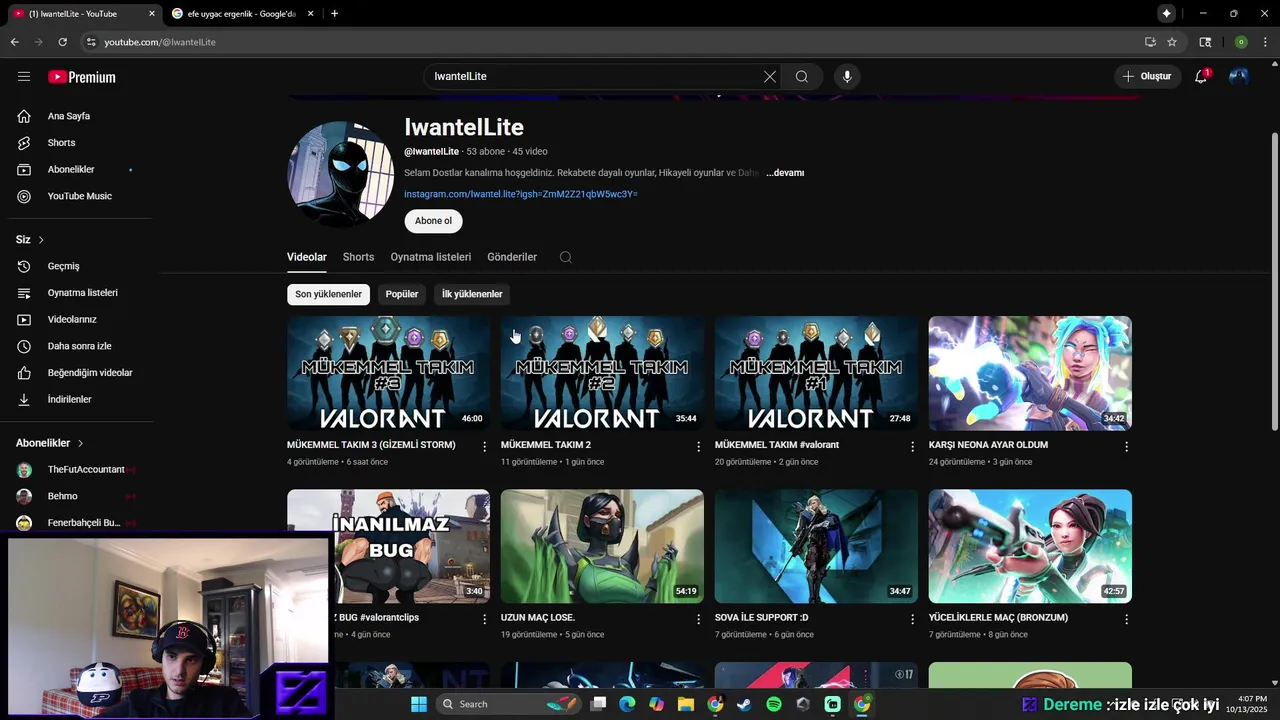Select Son yüklenenler filter chip

click(328, 294)
